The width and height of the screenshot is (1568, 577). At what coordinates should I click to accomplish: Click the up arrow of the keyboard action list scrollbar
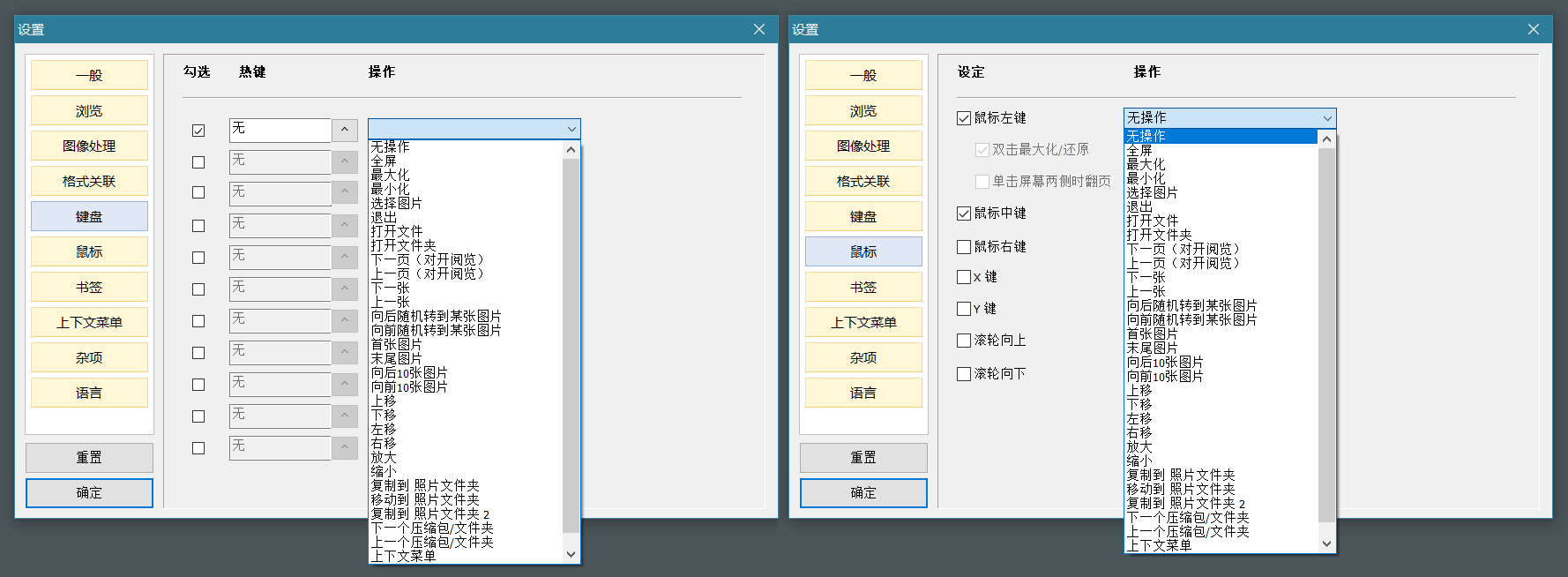571,150
